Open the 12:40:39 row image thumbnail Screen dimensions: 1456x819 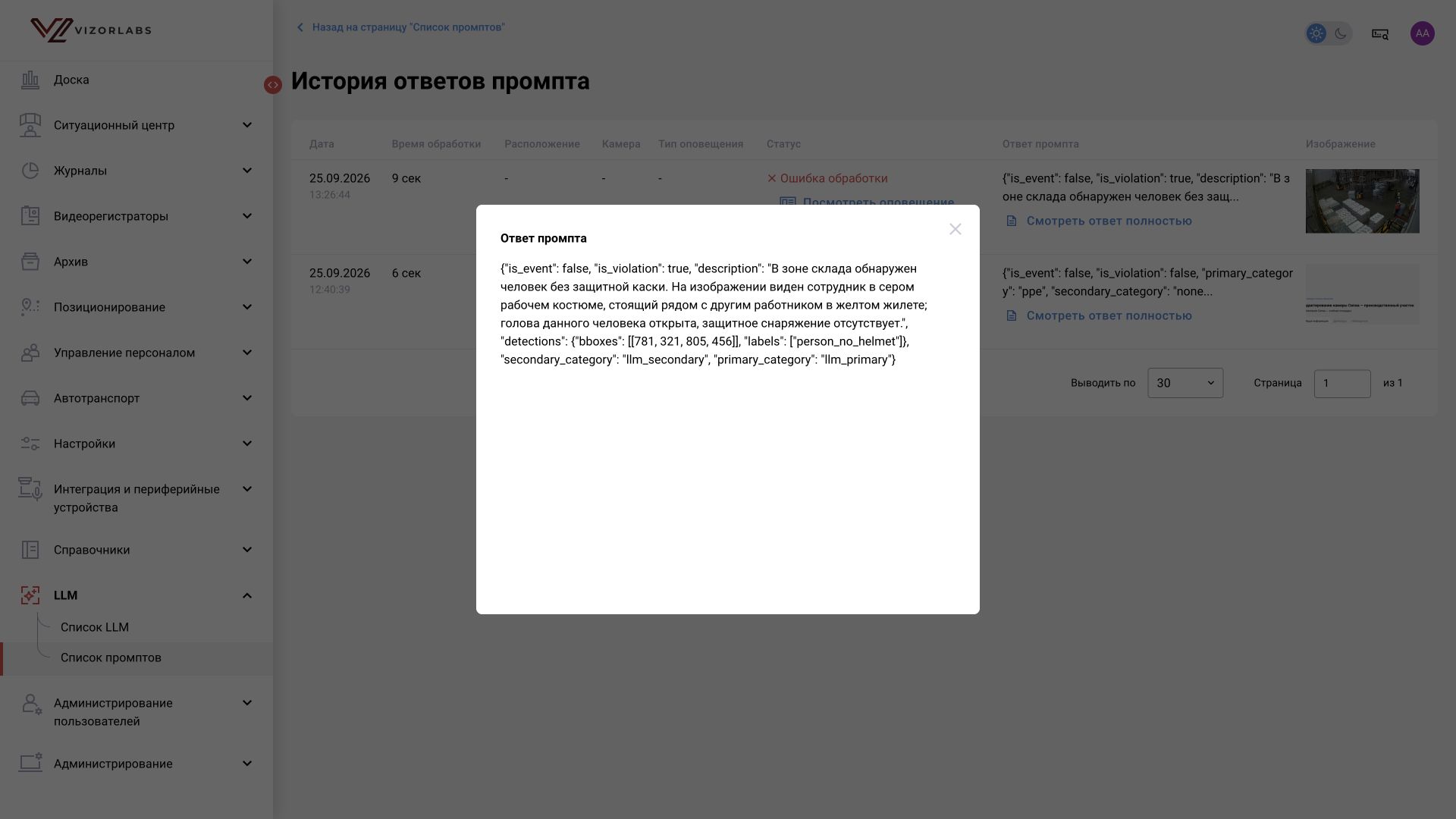tap(1362, 294)
